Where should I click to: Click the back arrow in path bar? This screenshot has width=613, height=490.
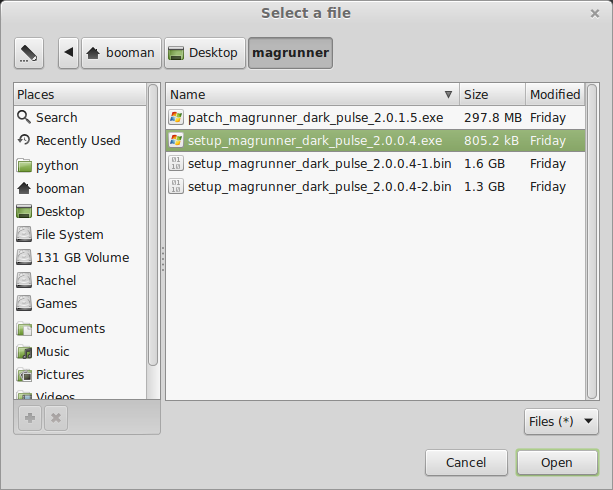point(69,53)
